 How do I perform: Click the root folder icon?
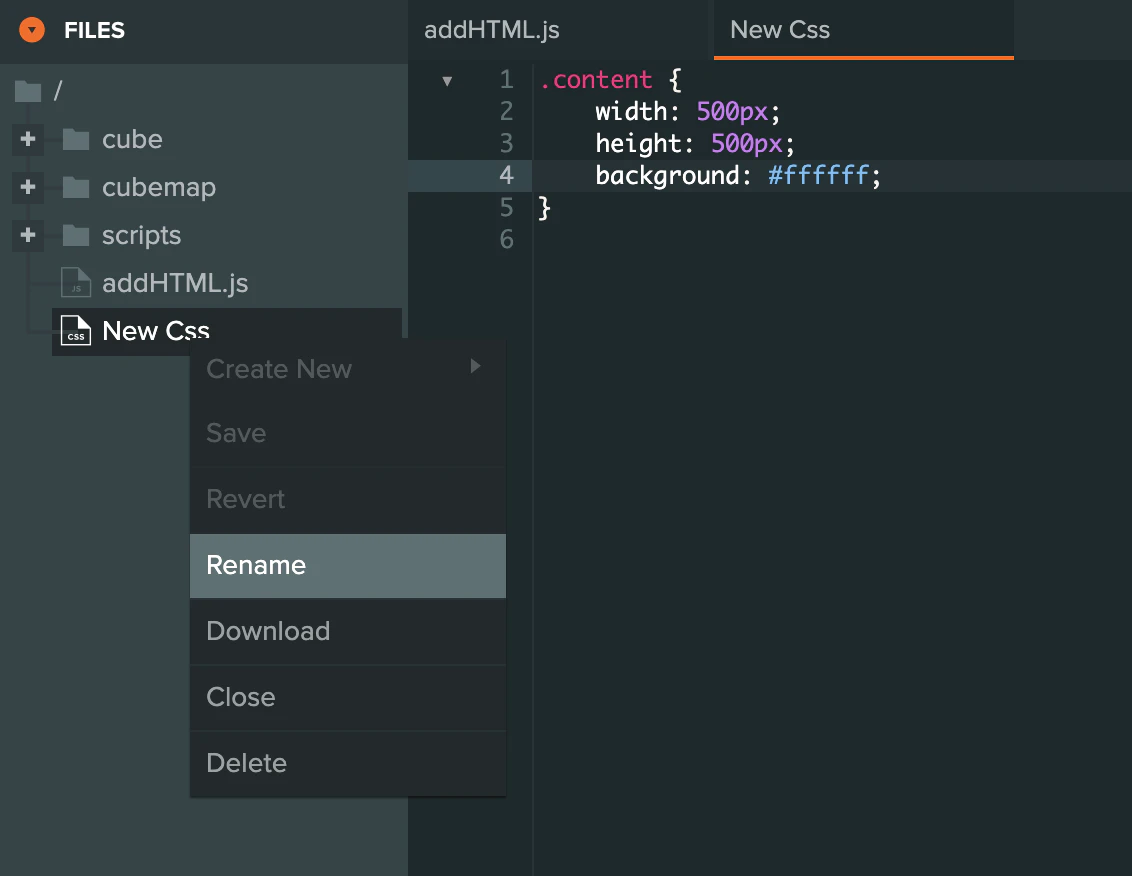pos(28,92)
